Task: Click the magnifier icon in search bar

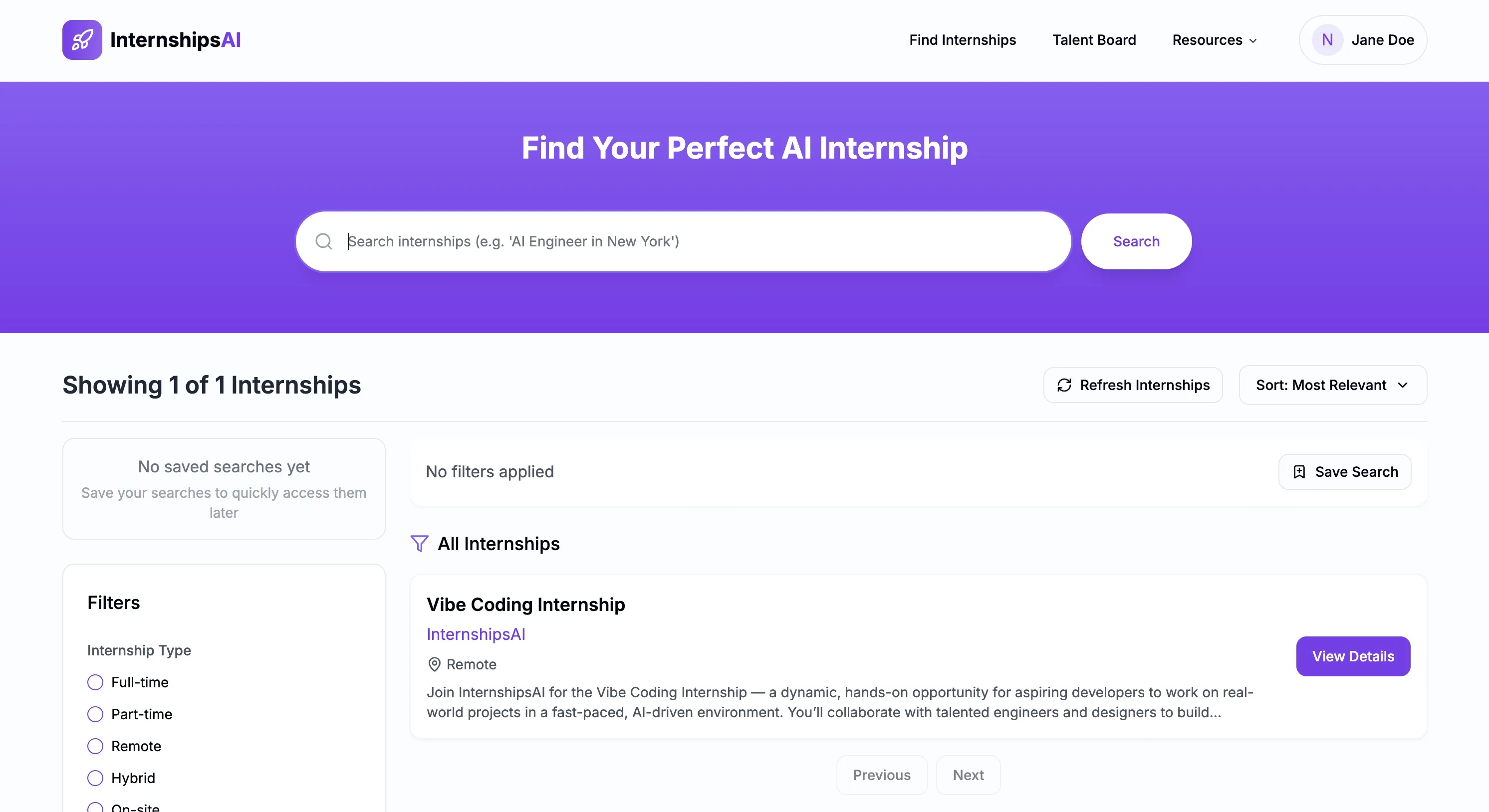Action: (x=324, y=241)
